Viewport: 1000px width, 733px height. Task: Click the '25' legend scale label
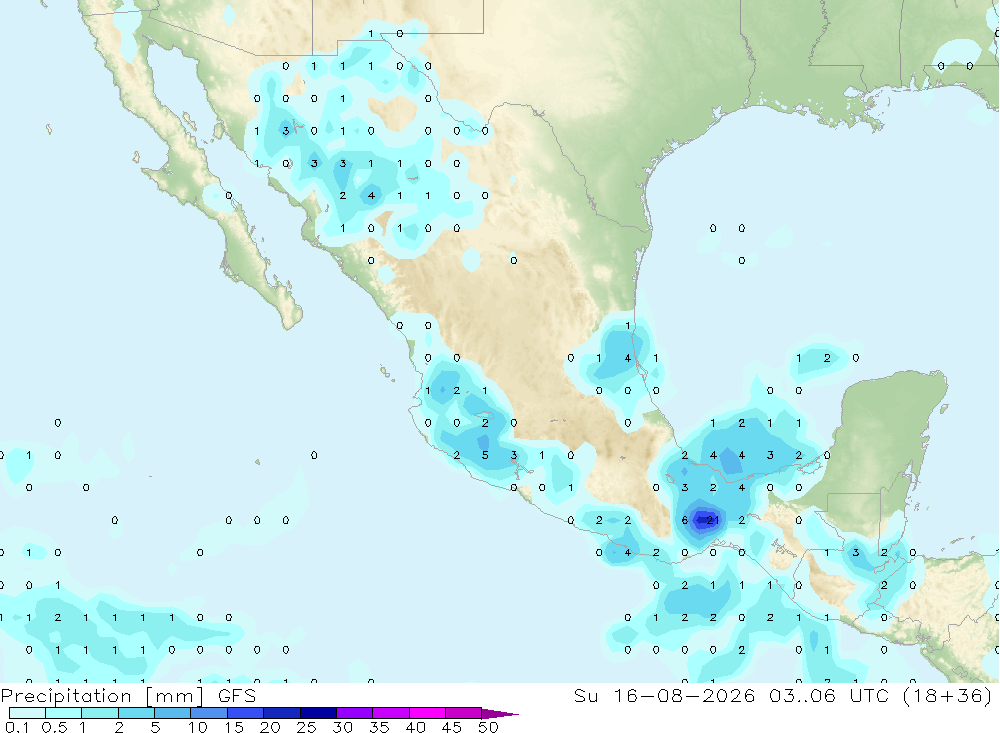306,727
